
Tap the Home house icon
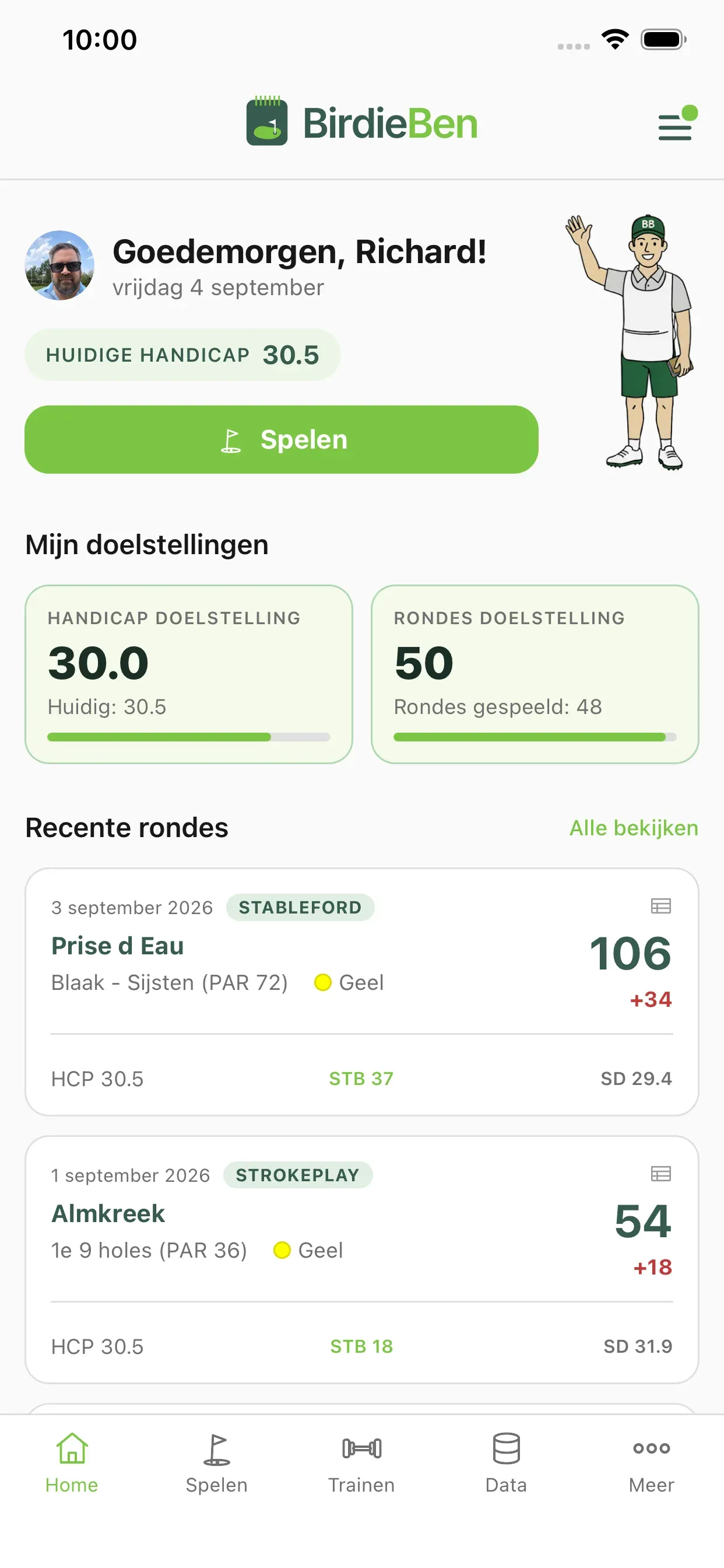pos(72,1447)
